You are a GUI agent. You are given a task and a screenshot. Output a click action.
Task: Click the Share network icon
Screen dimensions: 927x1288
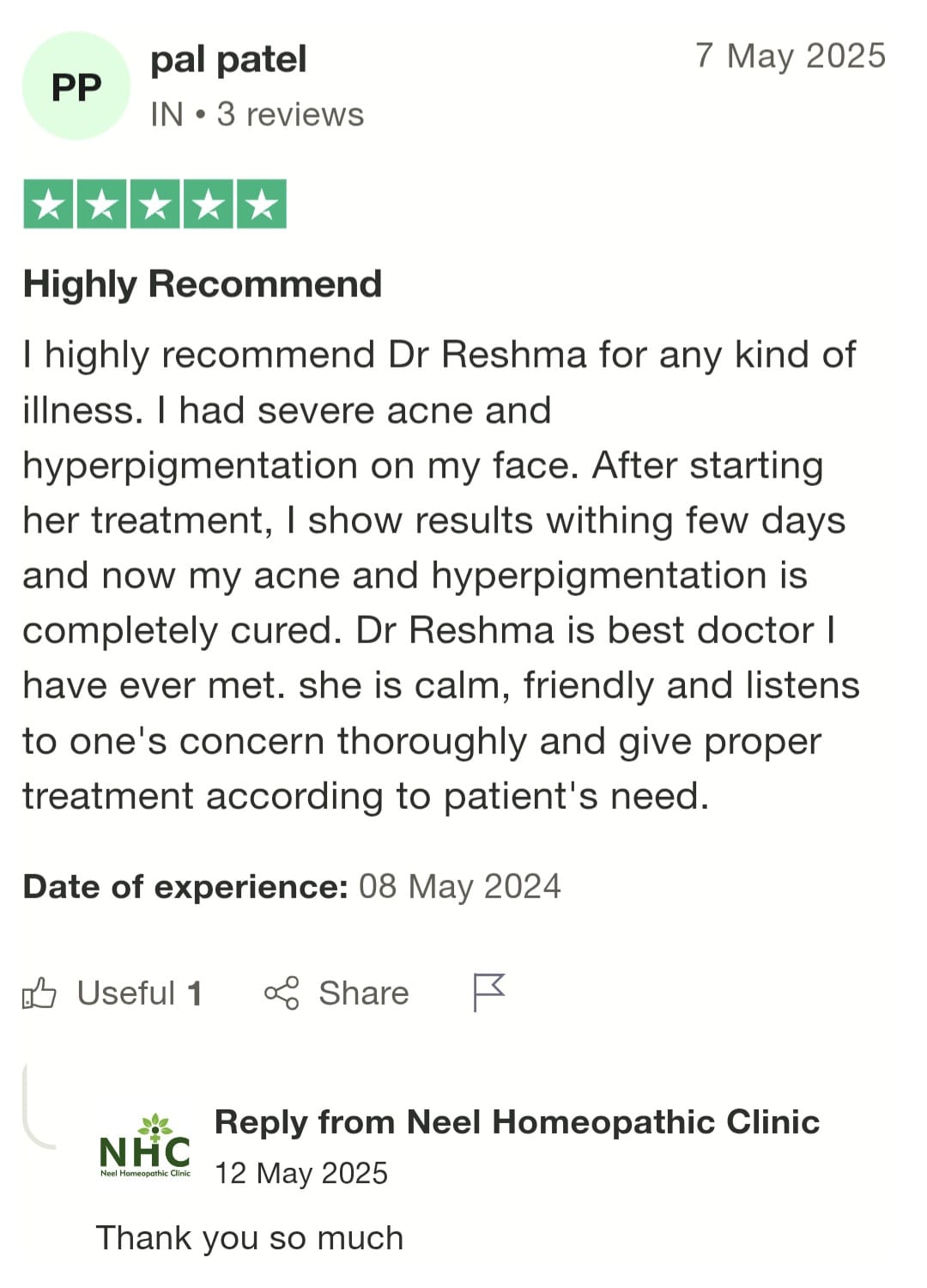coord(282,993)
